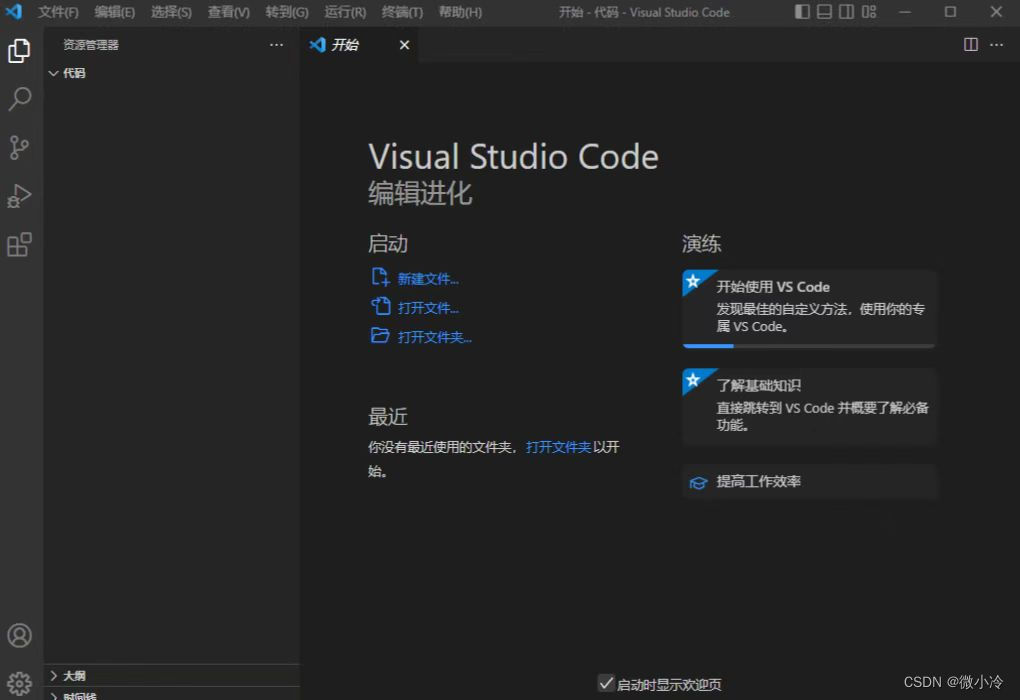Image resolution: width=1020 pixels, height=700 pixels.
Task: Open the Manage settings gear
Action: click(20, 682)
